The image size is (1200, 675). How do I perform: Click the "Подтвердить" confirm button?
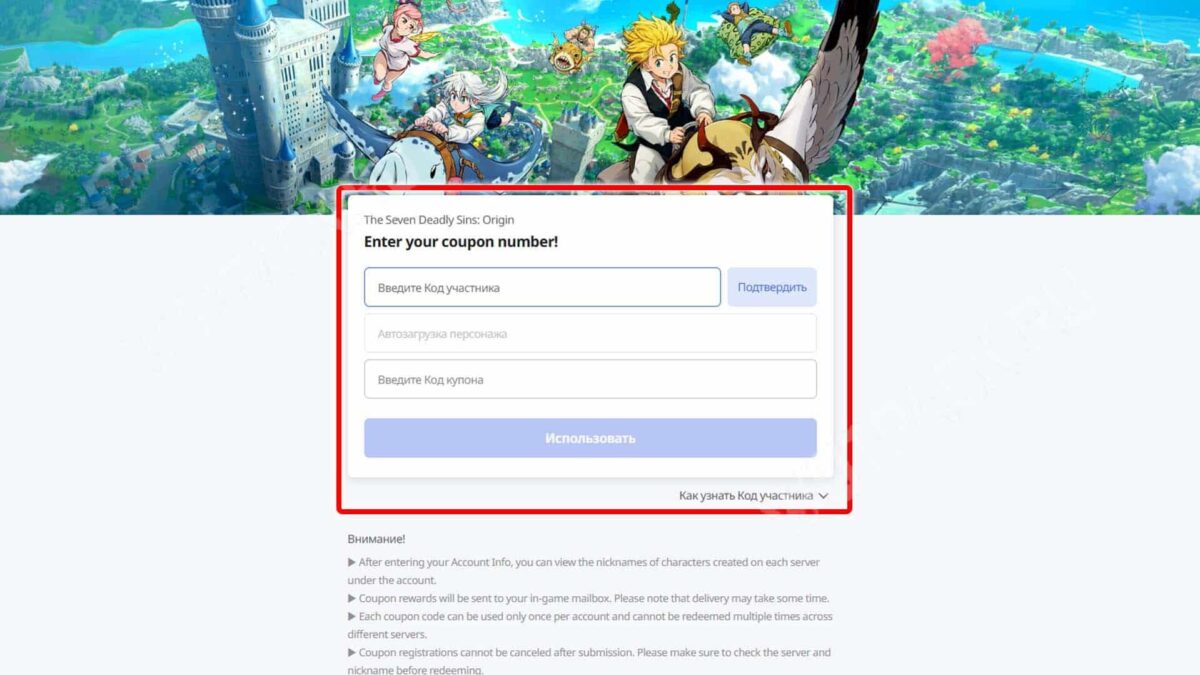tap(772, 287)
